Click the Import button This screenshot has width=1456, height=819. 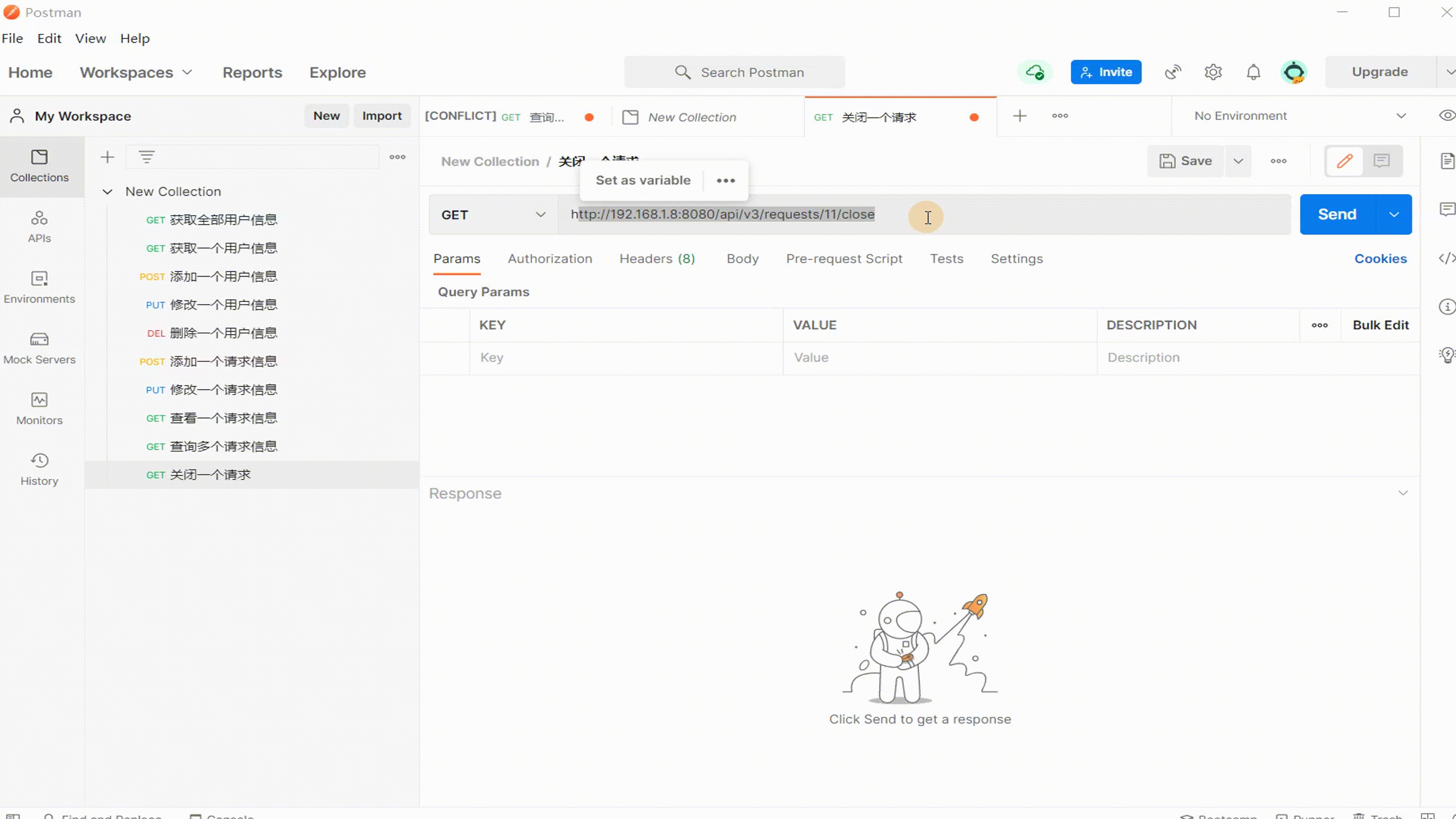coord(381,116)
